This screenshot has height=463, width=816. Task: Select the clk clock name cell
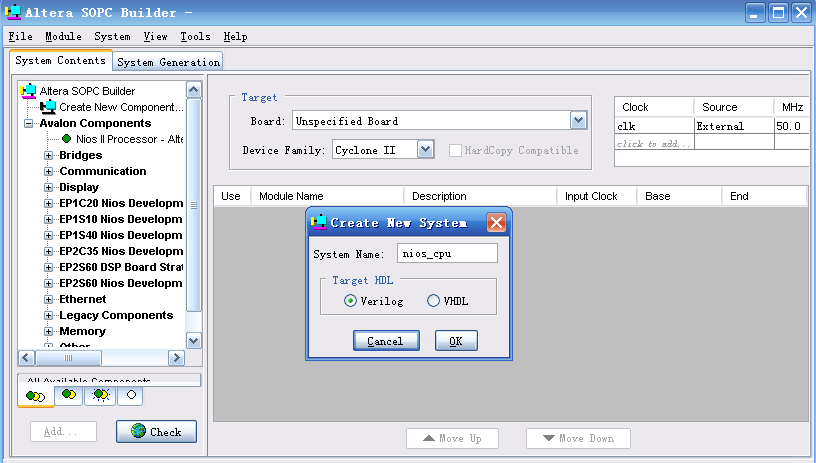click(x=654, y=126)
